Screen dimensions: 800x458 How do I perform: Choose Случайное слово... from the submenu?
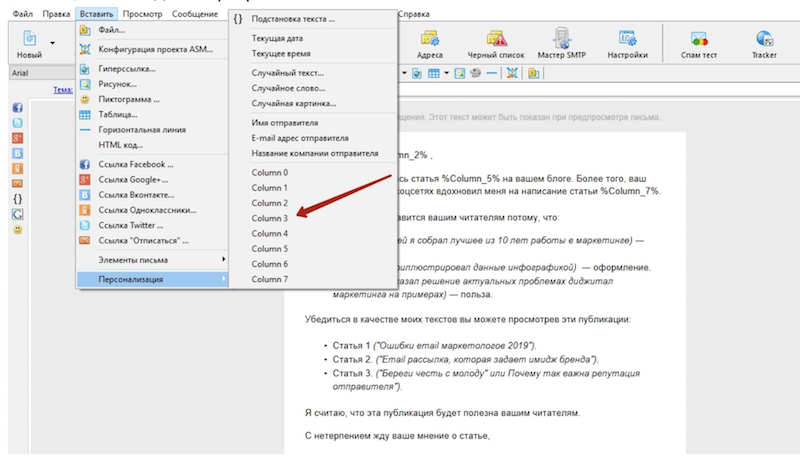click(313, 88)
